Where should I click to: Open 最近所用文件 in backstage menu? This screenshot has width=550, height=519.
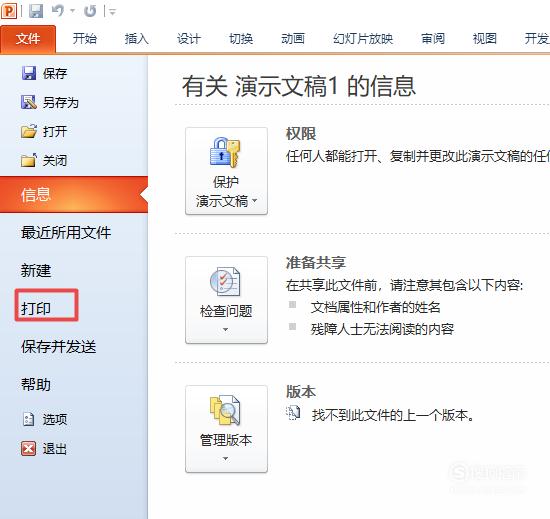pyautogui.click(x=66, y=232)
